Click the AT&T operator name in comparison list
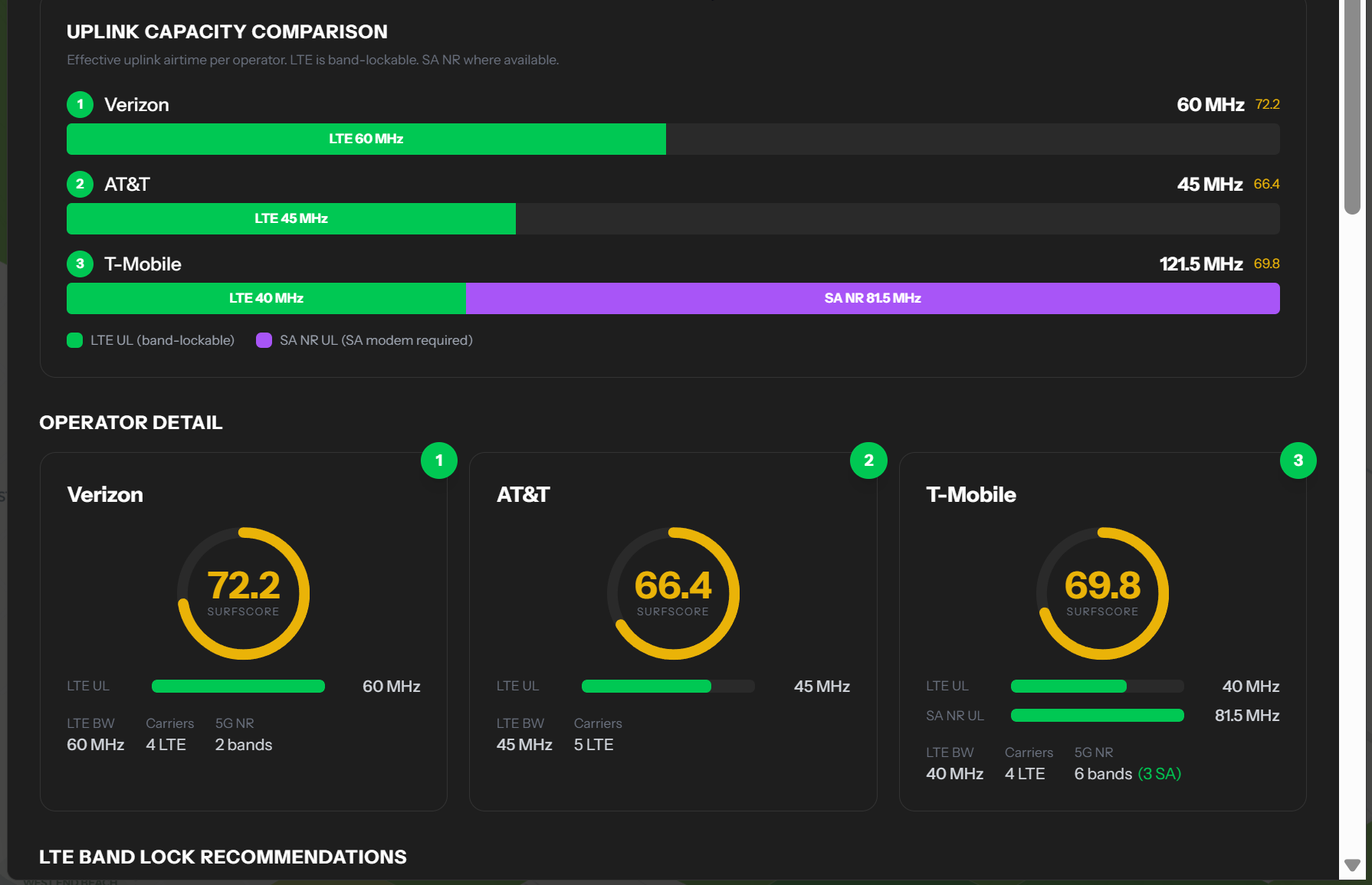This screenshot has width=1372, height=885. coord(127,185)
